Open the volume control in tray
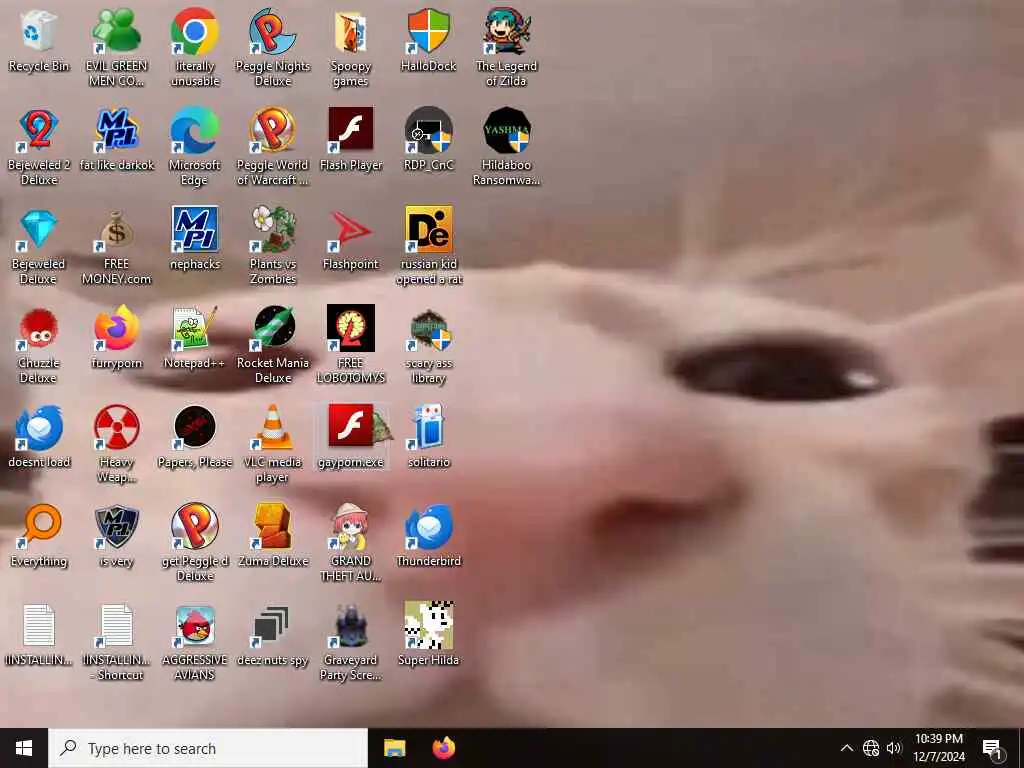The image size is (1024, 768). (894, 748)
